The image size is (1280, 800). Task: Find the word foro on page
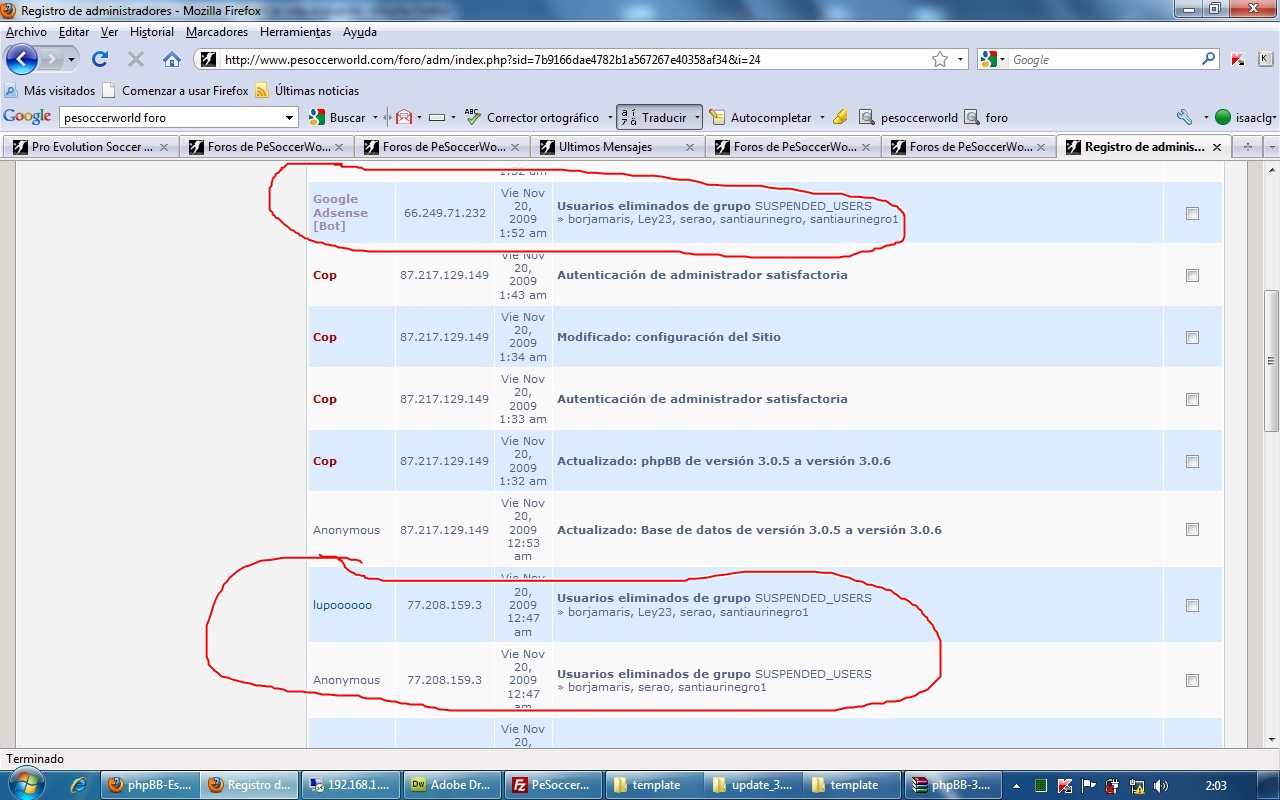pyautogui.click(x=986, y=117)
